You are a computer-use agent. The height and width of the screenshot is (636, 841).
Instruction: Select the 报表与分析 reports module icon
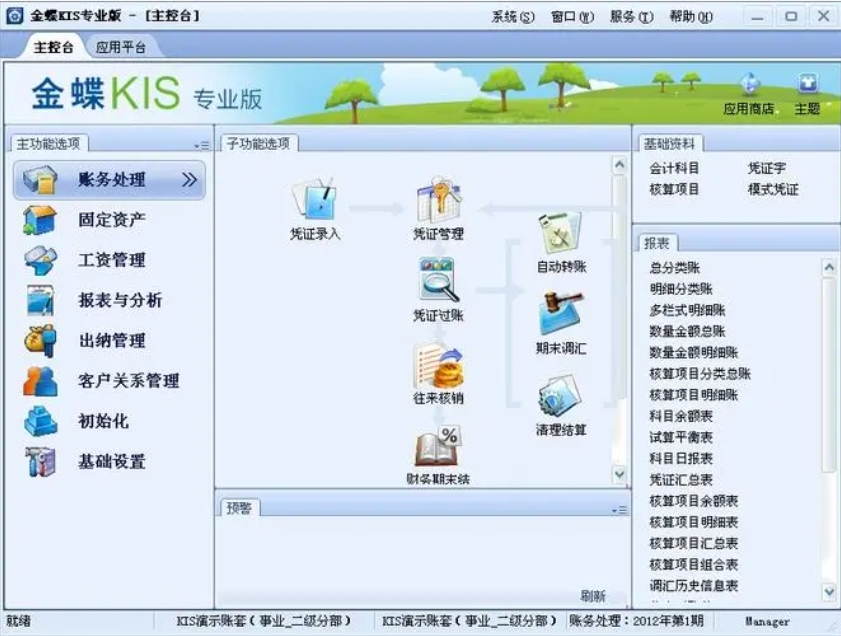point(40,300)
